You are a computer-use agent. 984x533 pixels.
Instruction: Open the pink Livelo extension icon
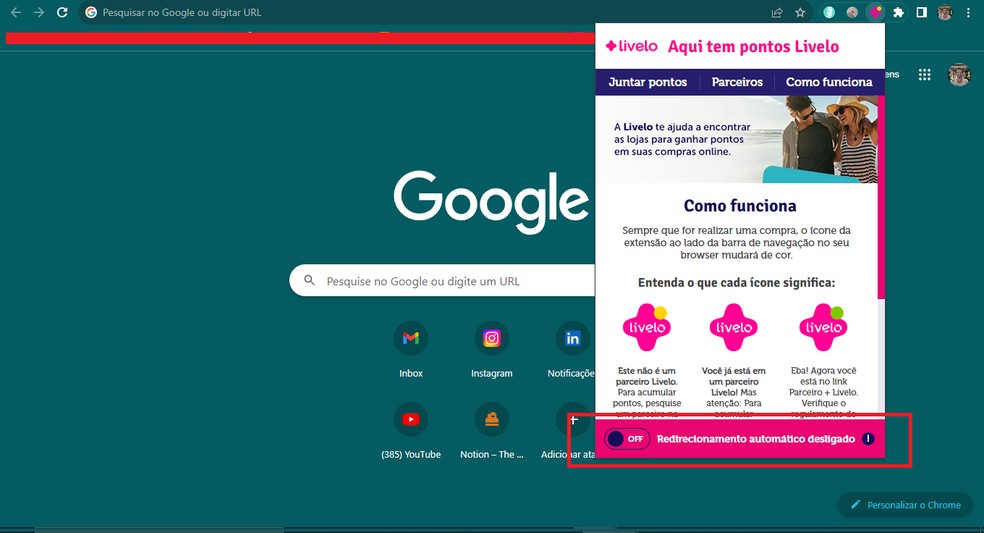[x=875, y=12]
